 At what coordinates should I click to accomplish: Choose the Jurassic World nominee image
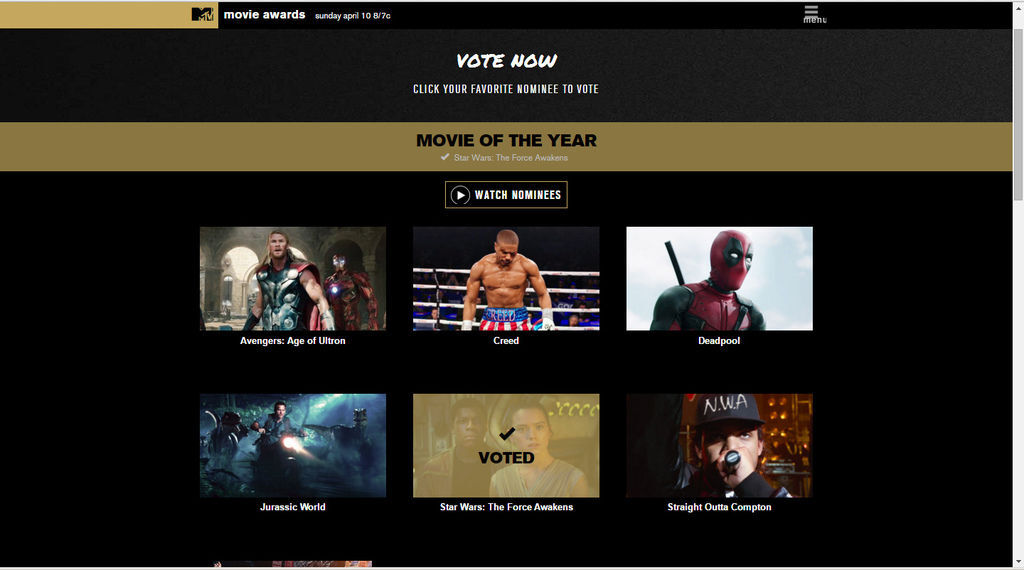tap(293, 445)
